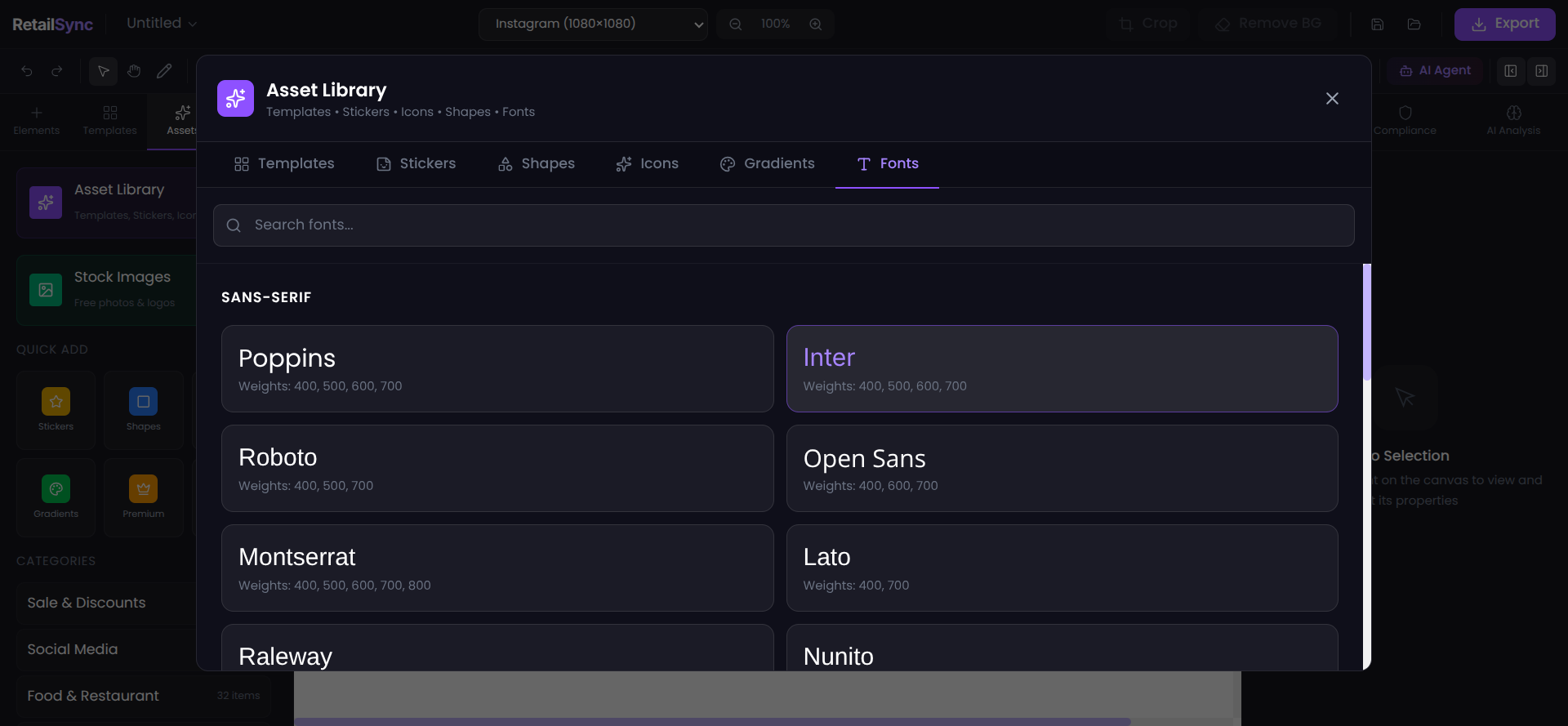Select the pointer selection tool
The width and height of the screenshot is (1568, 726).
[104, 71]
